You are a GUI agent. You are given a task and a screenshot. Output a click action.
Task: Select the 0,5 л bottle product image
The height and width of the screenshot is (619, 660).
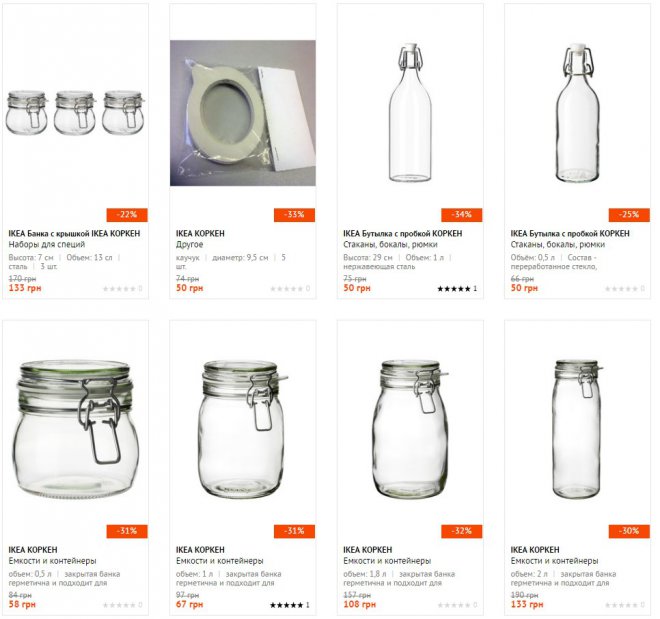click(x=576, y=112)
